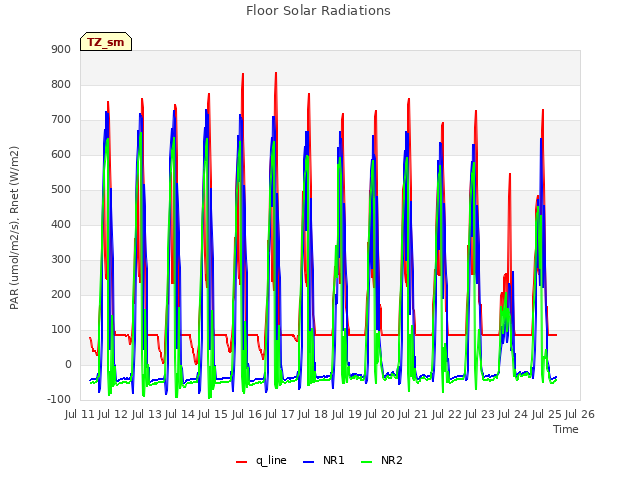Click the 600 y-axis tick label
This screenshot has width=640, height=480.
61,154
